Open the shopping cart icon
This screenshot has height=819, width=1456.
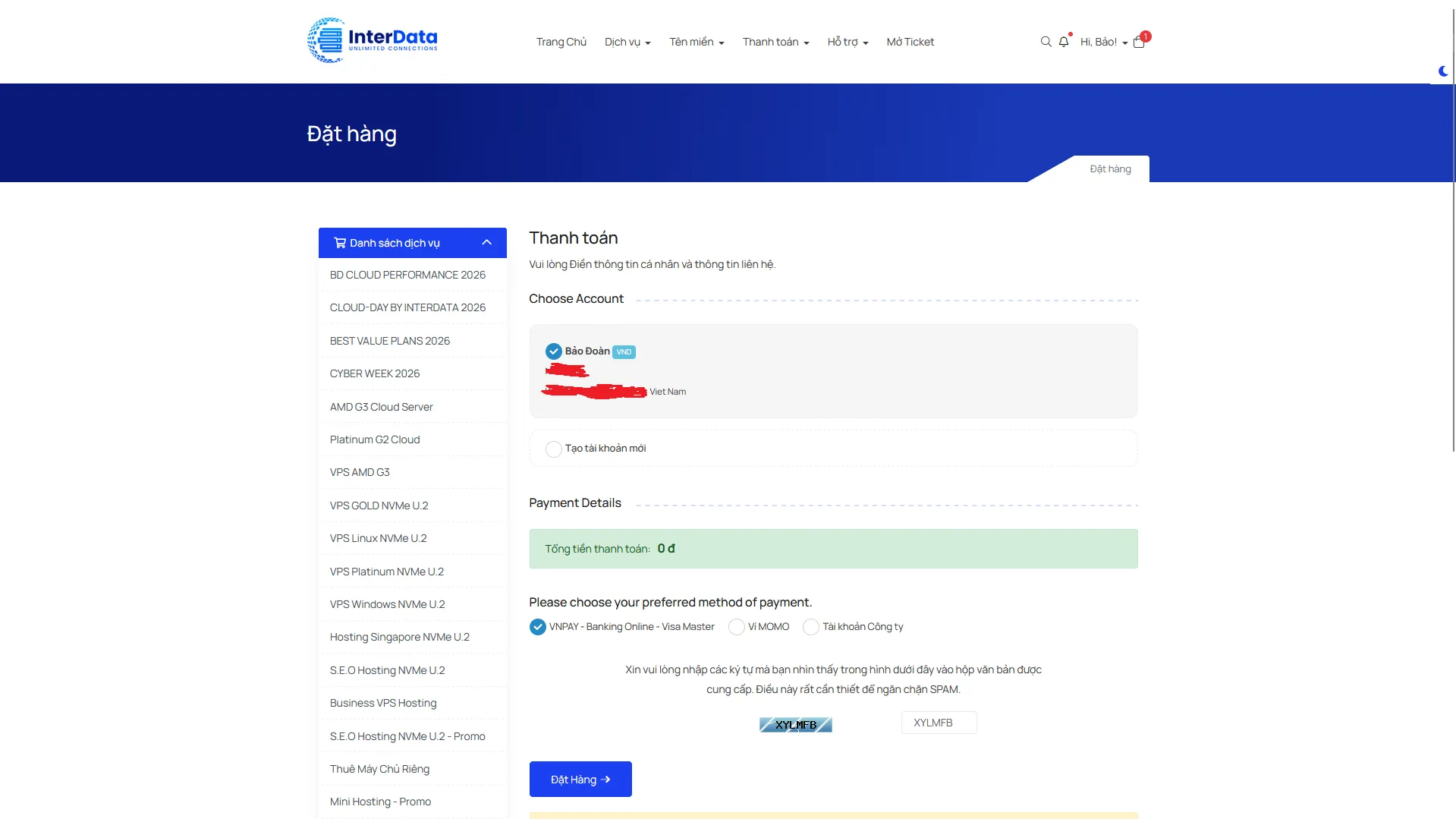(1139, 42)
